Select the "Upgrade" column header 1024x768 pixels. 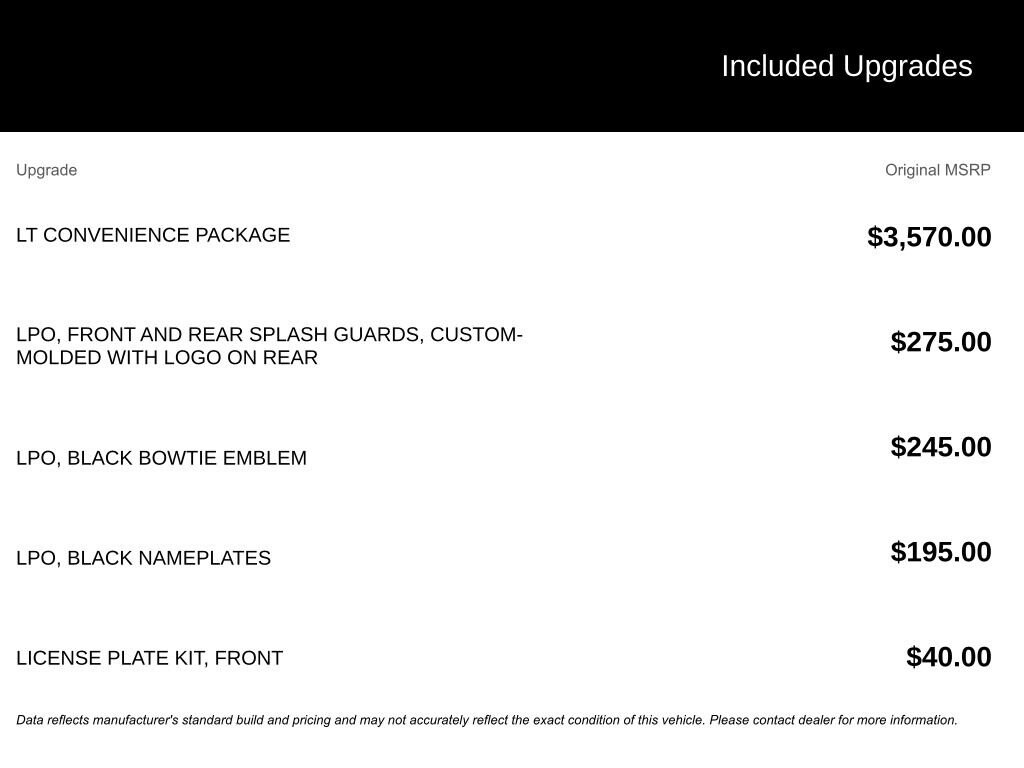46,170
